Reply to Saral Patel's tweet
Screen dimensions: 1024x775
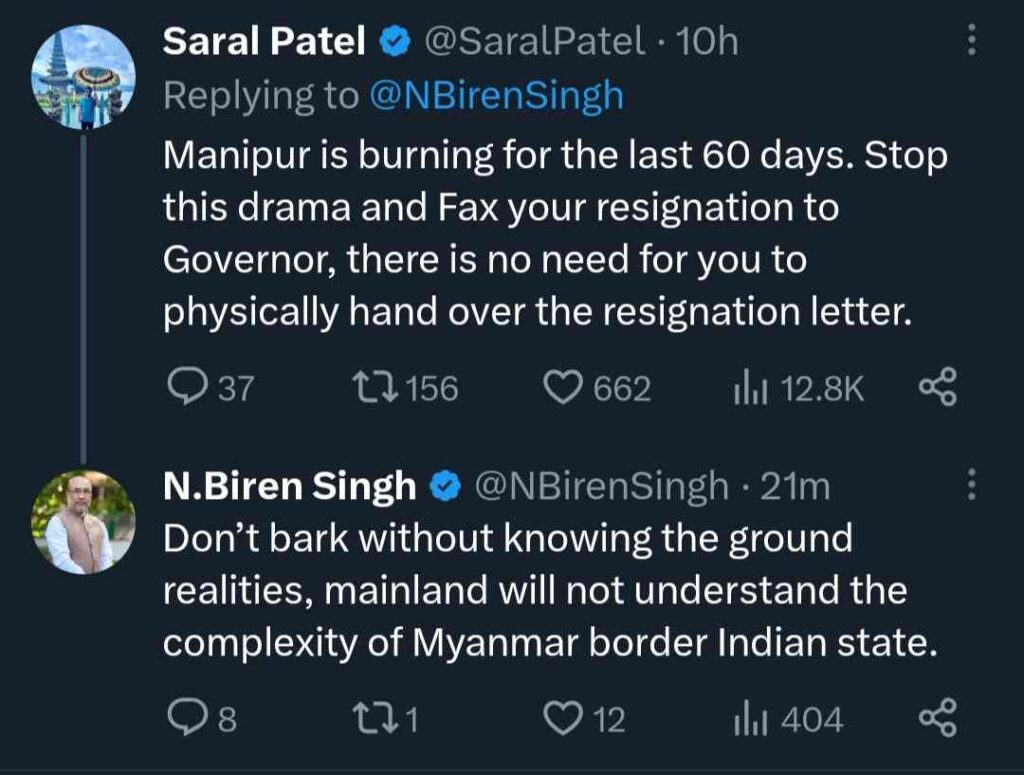(x=185, y=388)
